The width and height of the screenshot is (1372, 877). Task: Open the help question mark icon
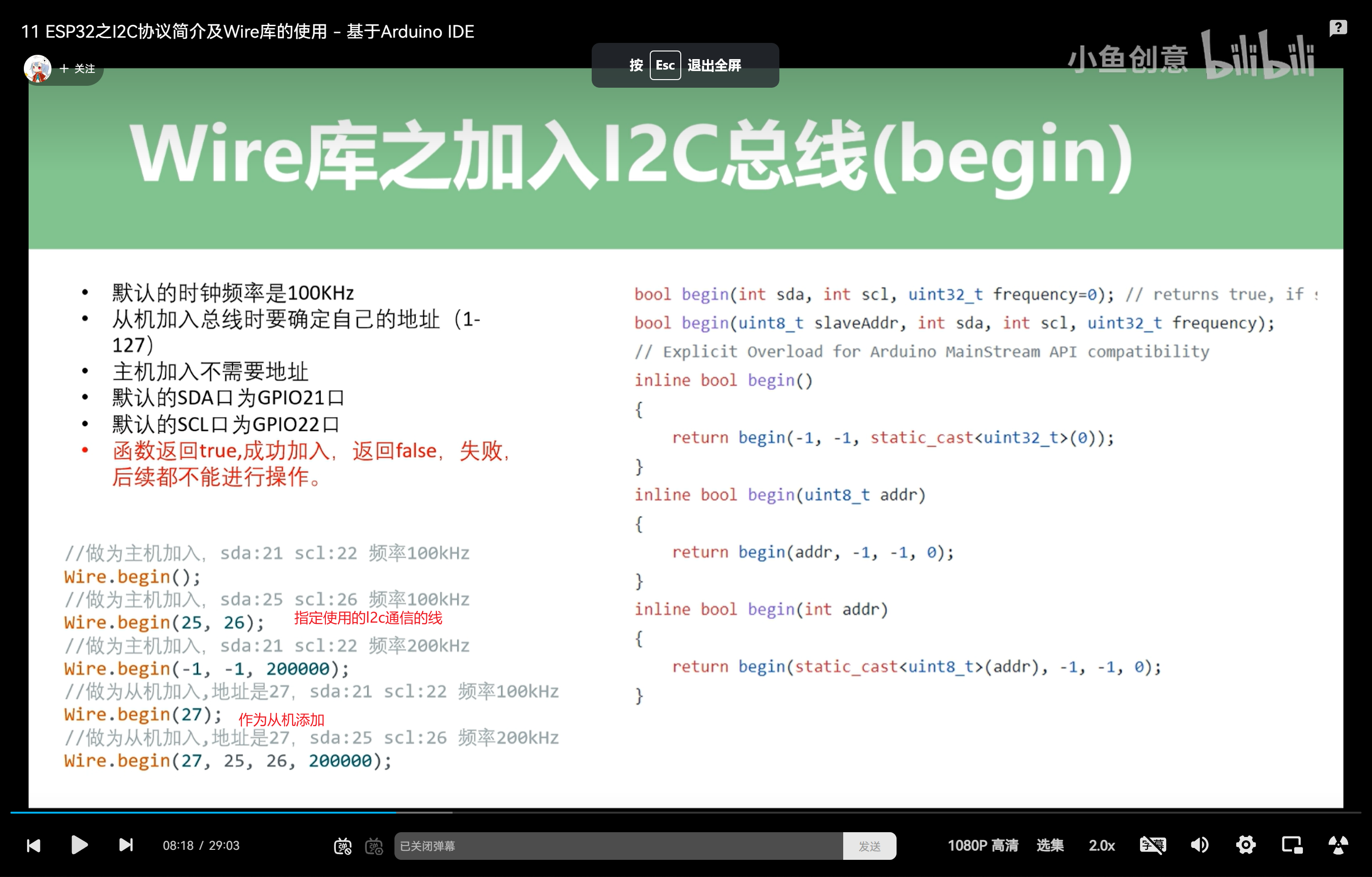point(1338,27)
